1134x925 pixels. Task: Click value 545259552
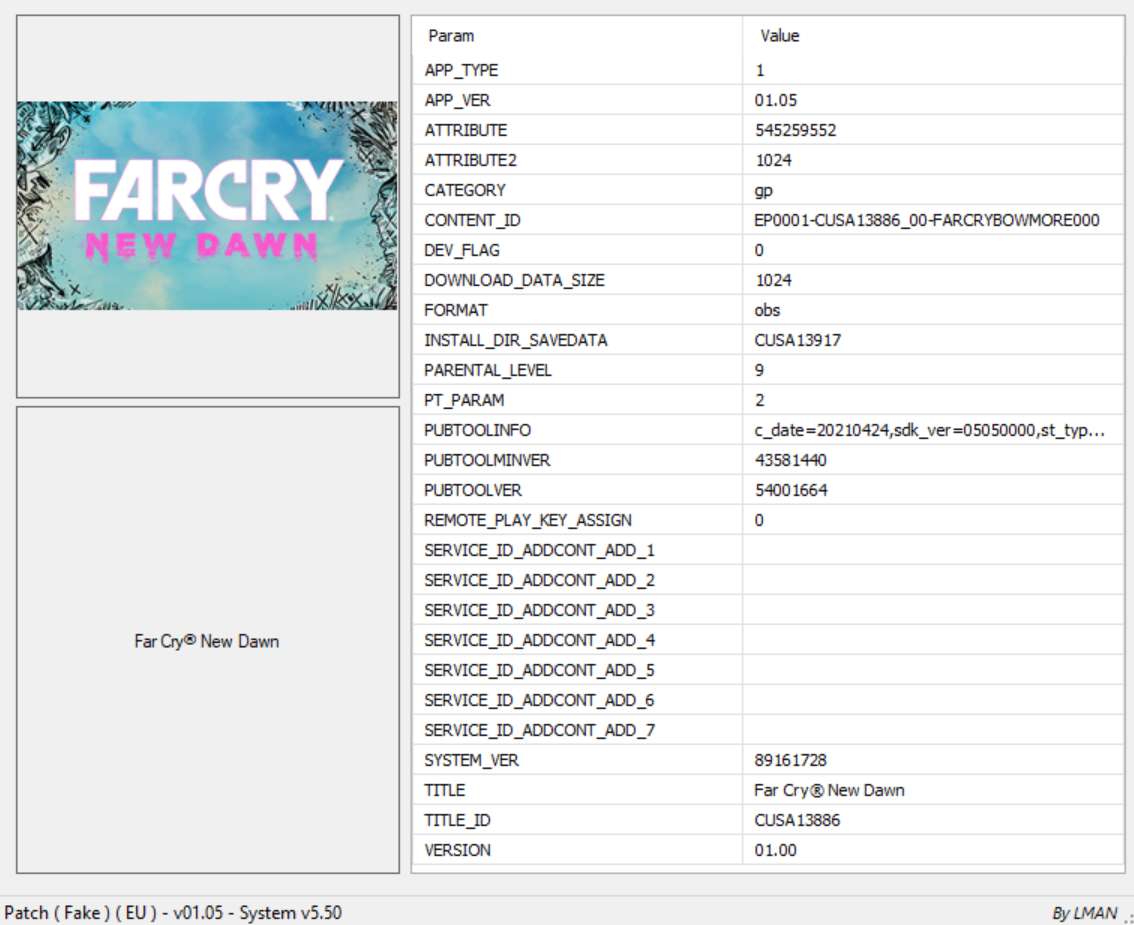[x=796, y=130]
